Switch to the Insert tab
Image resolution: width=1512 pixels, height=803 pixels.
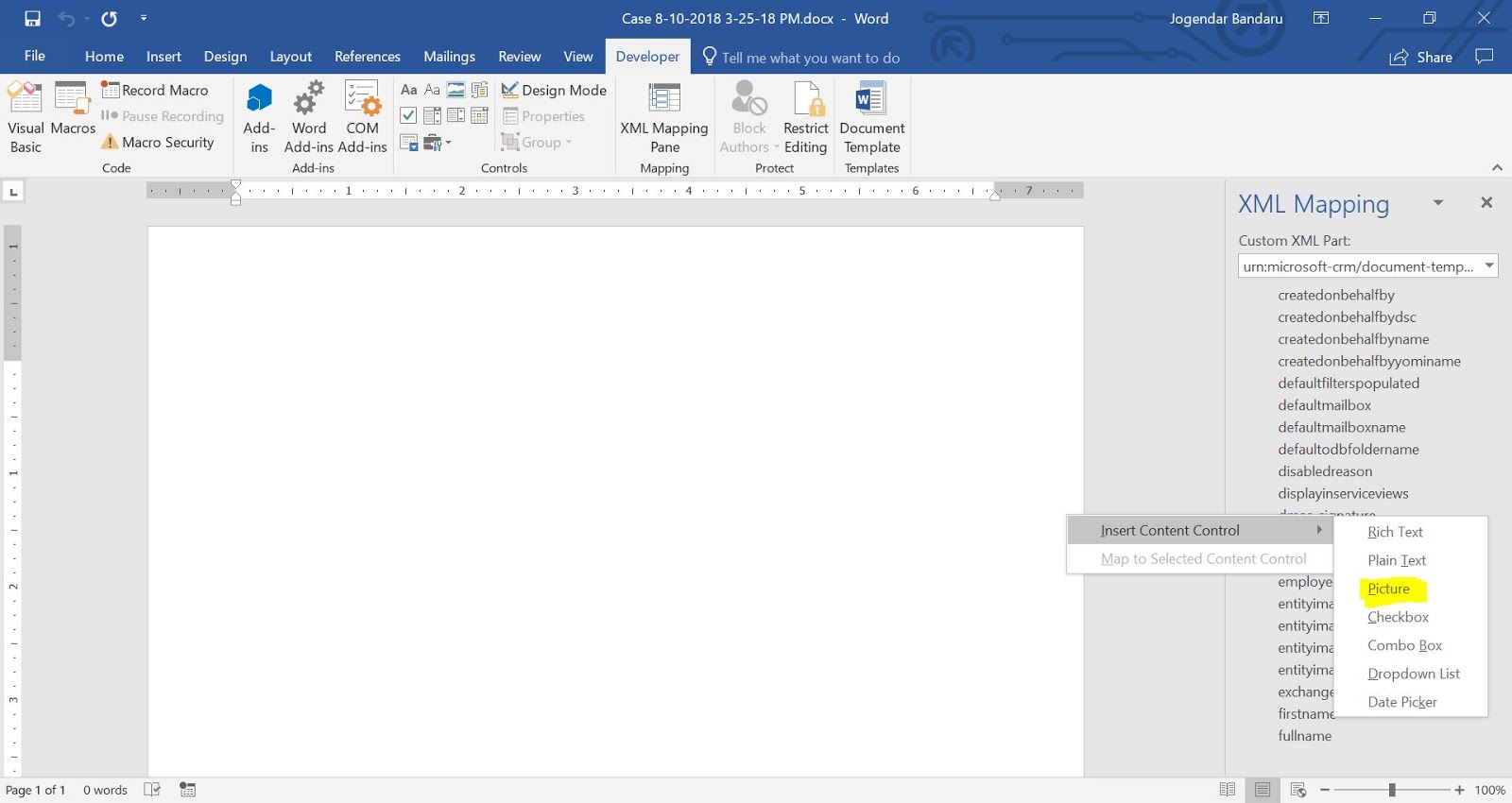tap(163, 56)
